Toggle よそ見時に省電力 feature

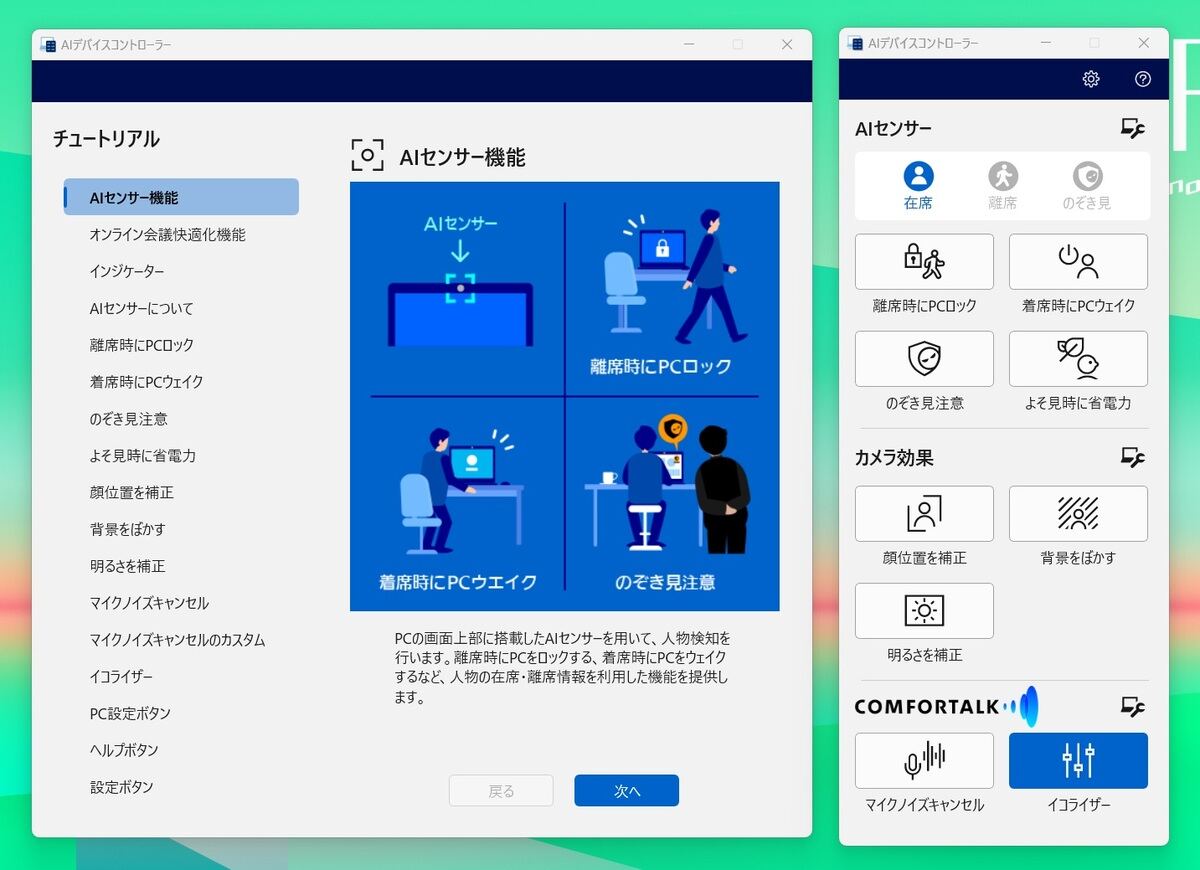pos(1078,359)
